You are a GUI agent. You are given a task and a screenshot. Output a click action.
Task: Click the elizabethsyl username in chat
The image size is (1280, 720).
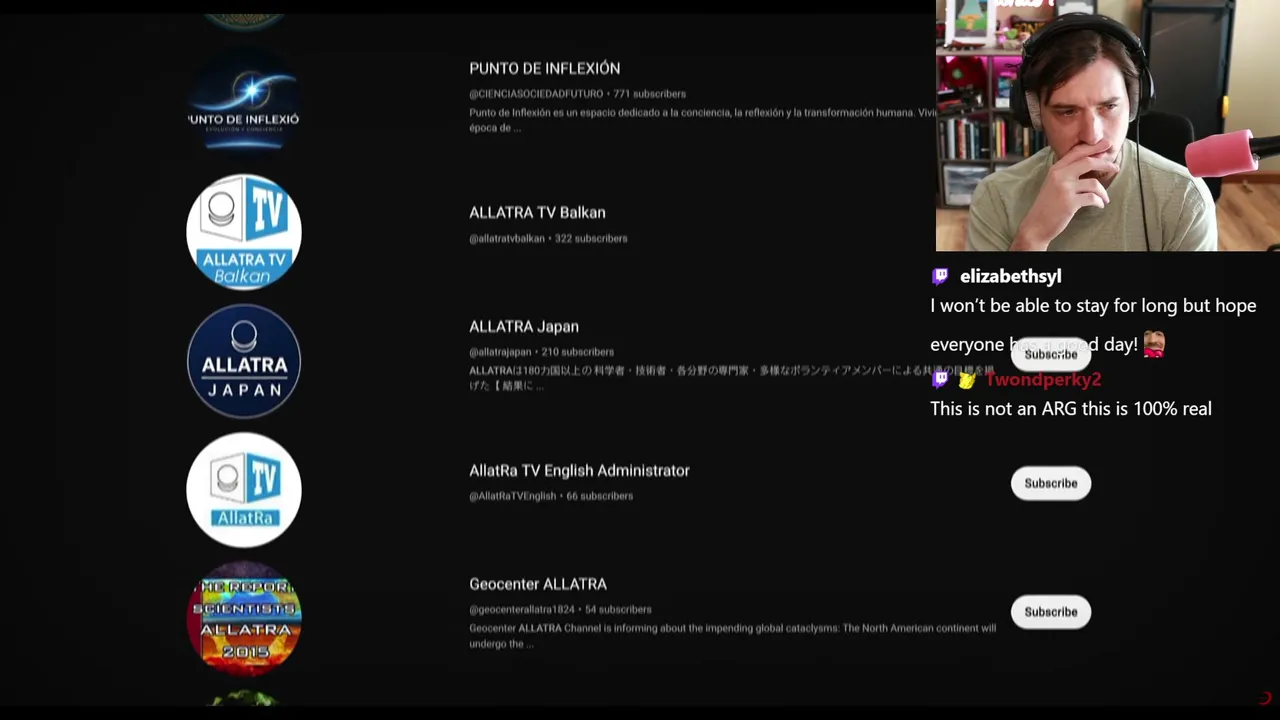[x=1010, y=277]
